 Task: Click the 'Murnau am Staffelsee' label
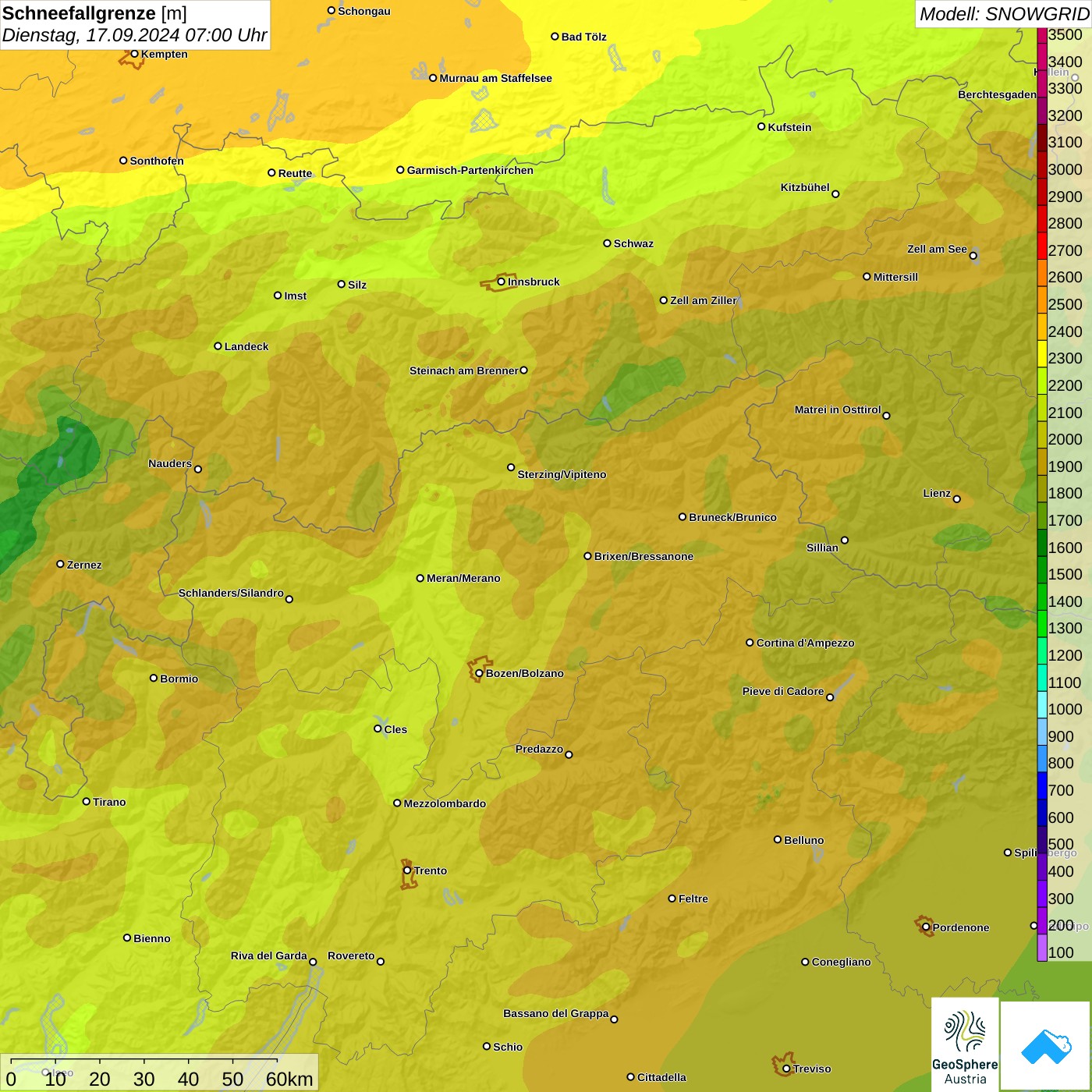495,78
